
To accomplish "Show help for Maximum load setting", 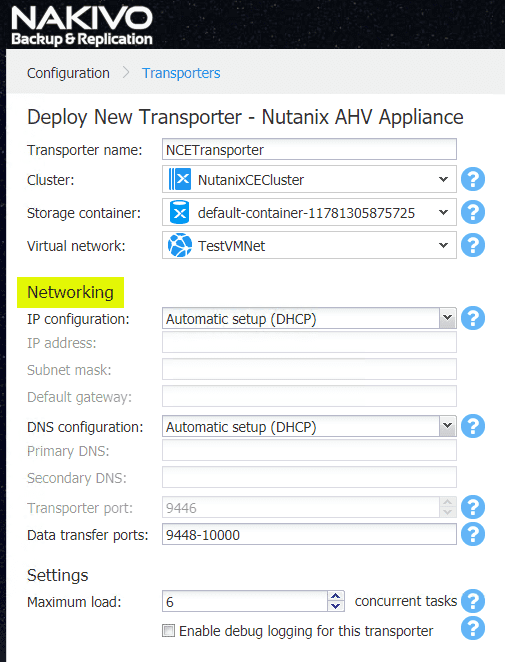I will tap(472, 601).
